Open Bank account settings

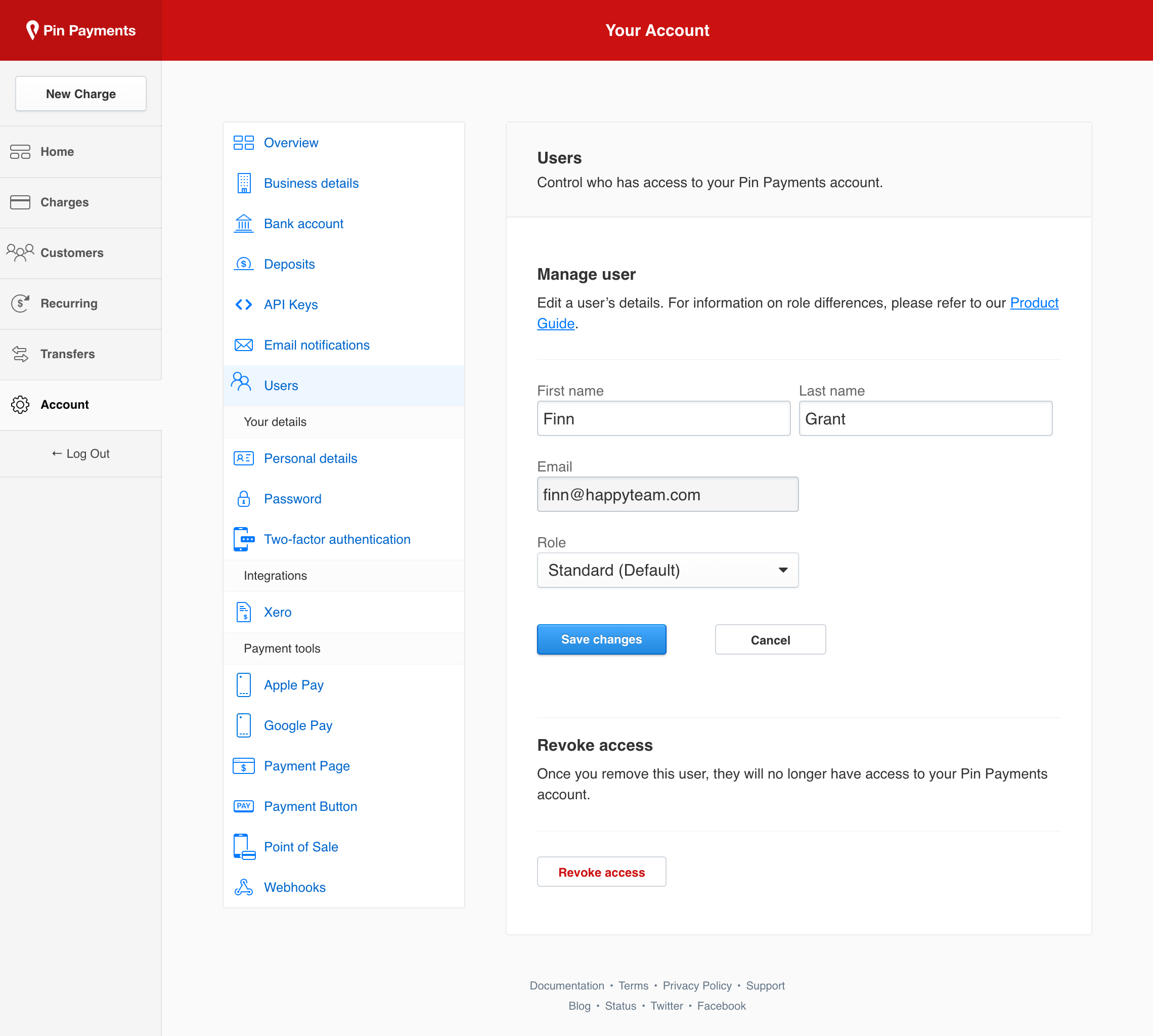344,223
